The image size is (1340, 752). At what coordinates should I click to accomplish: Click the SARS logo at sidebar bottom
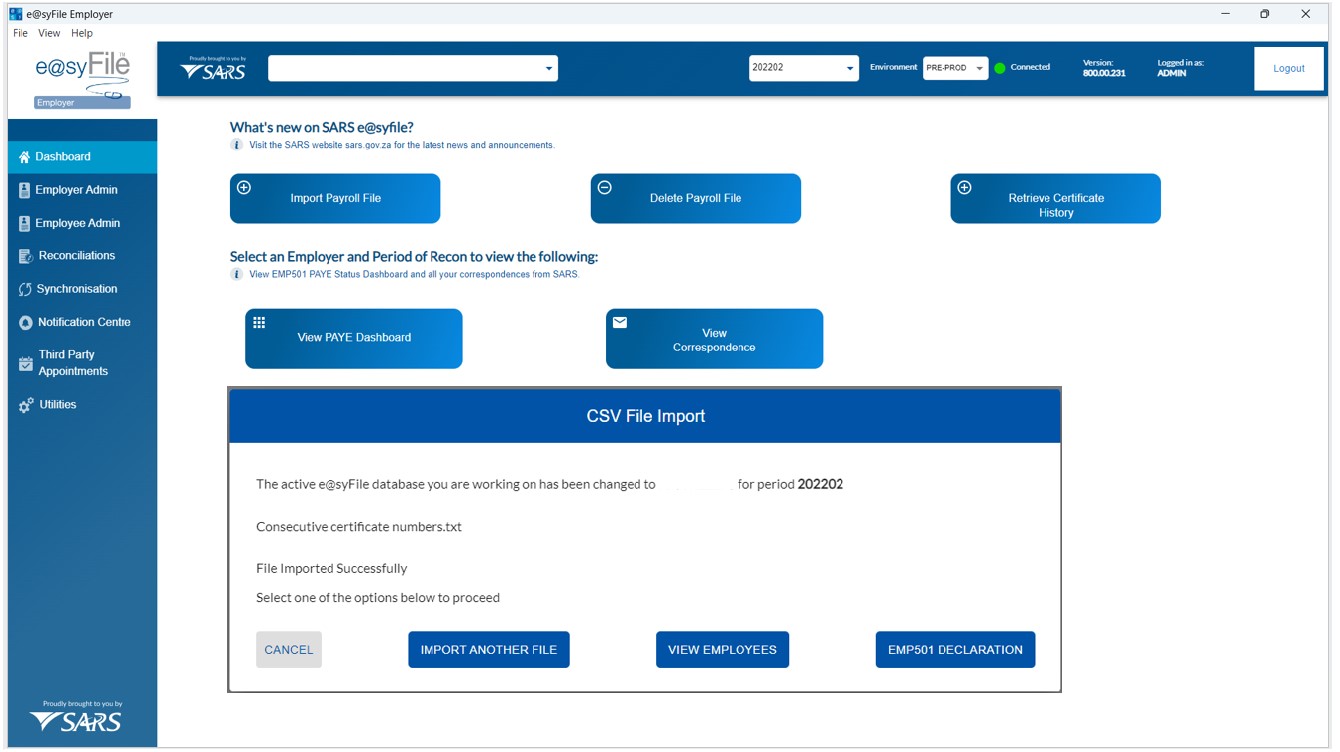click(76, 717)
